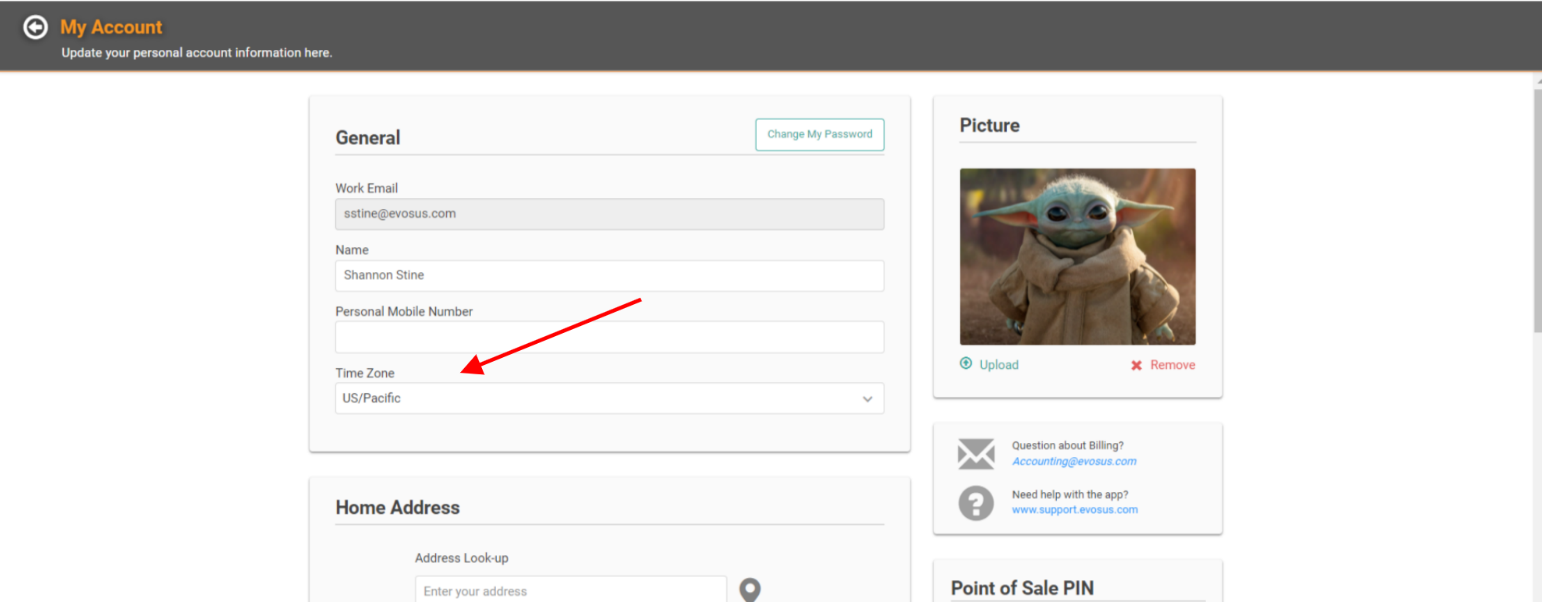
Task: Visit the www.support.evosus.com link
Action: 1074,510
